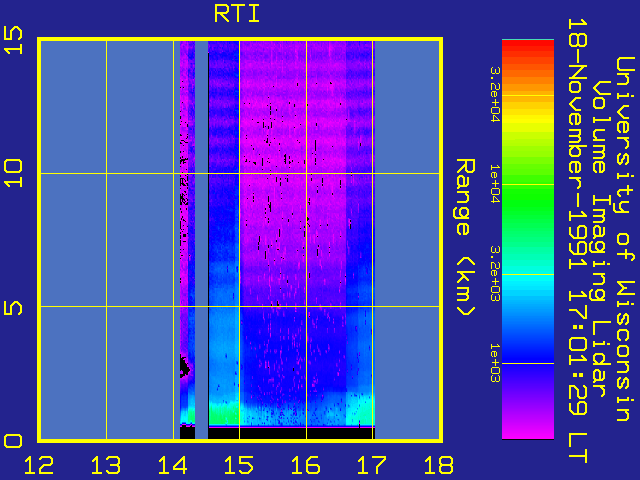Click the black blob near 14 hours
The width and height of the screenshot is (640, 480).
(x=184, y=366)
